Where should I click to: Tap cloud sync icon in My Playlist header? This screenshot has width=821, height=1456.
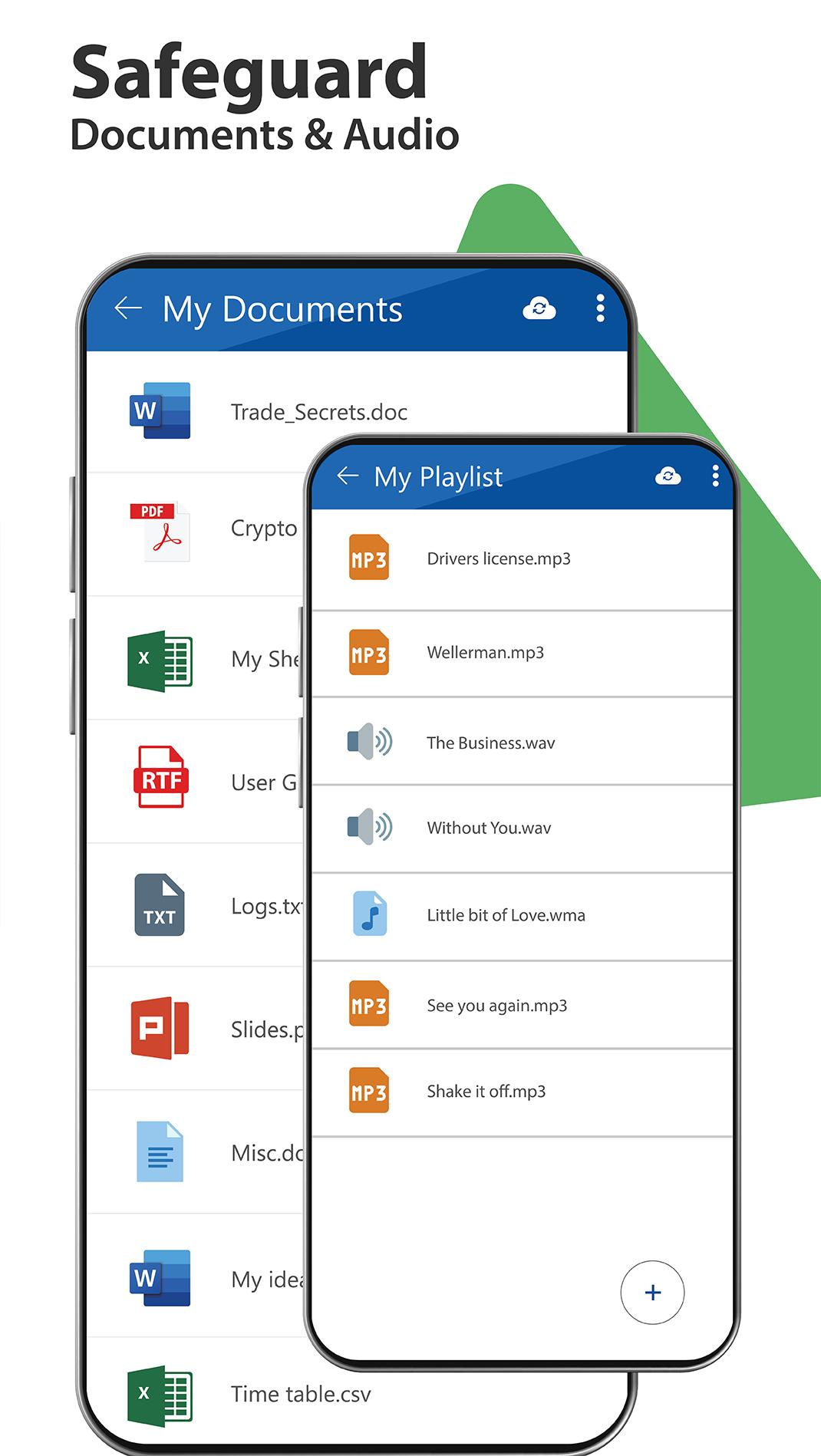(668, 476)
